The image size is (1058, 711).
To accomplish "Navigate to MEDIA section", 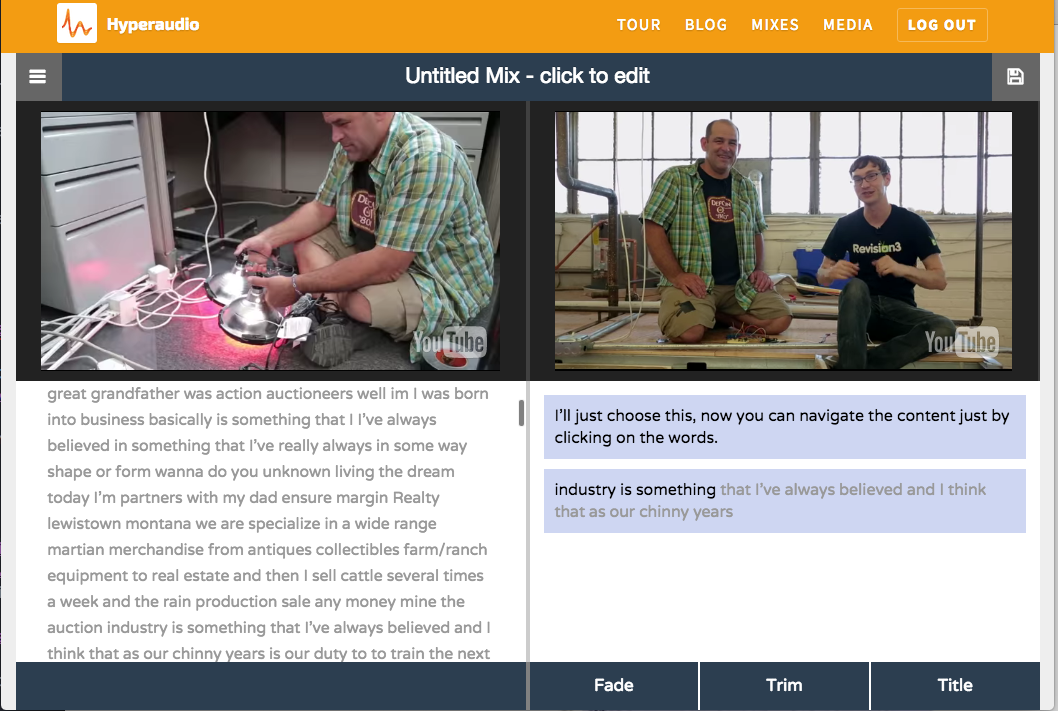I will (847, 25).
